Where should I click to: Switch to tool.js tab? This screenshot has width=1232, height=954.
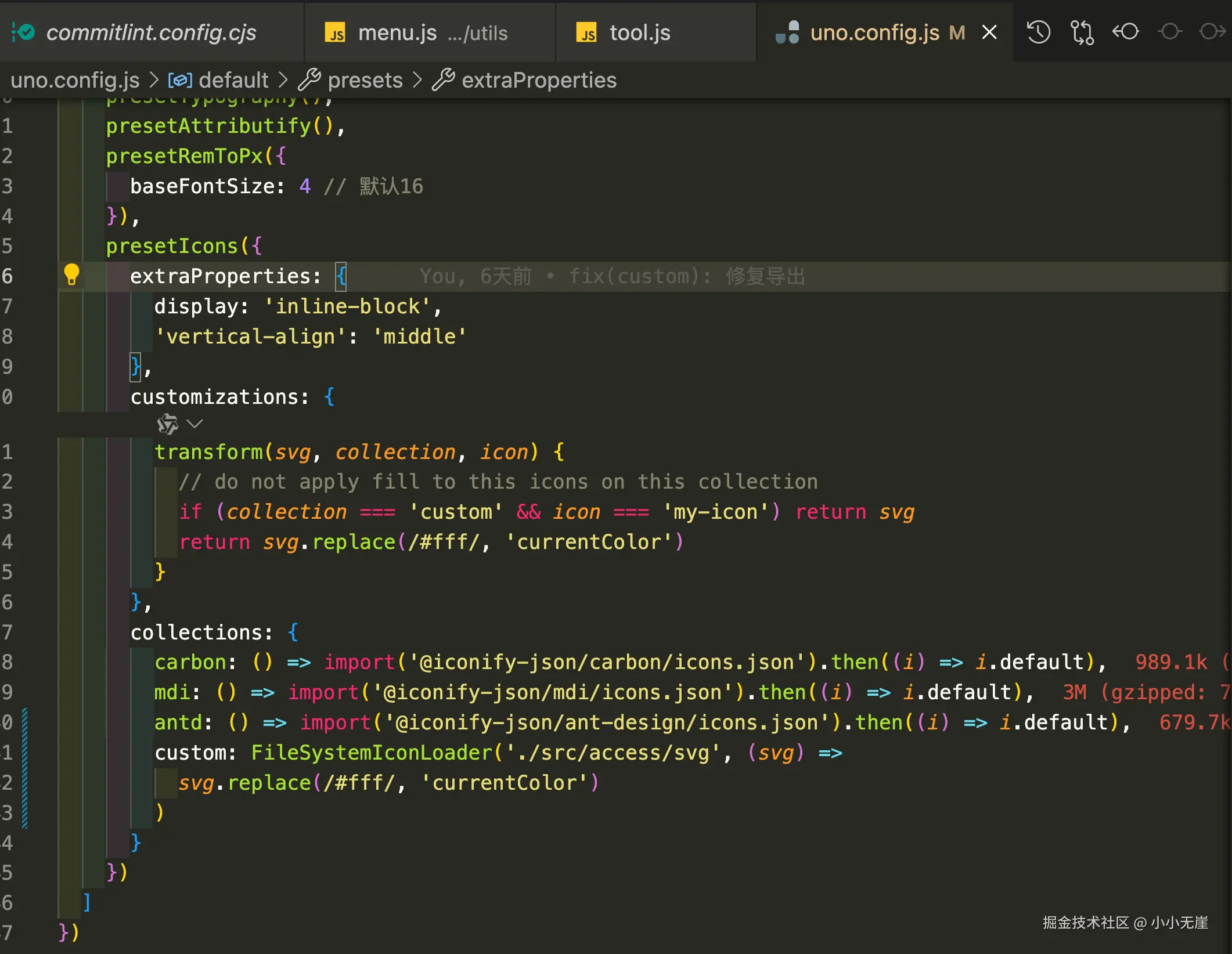pos(640,33)
